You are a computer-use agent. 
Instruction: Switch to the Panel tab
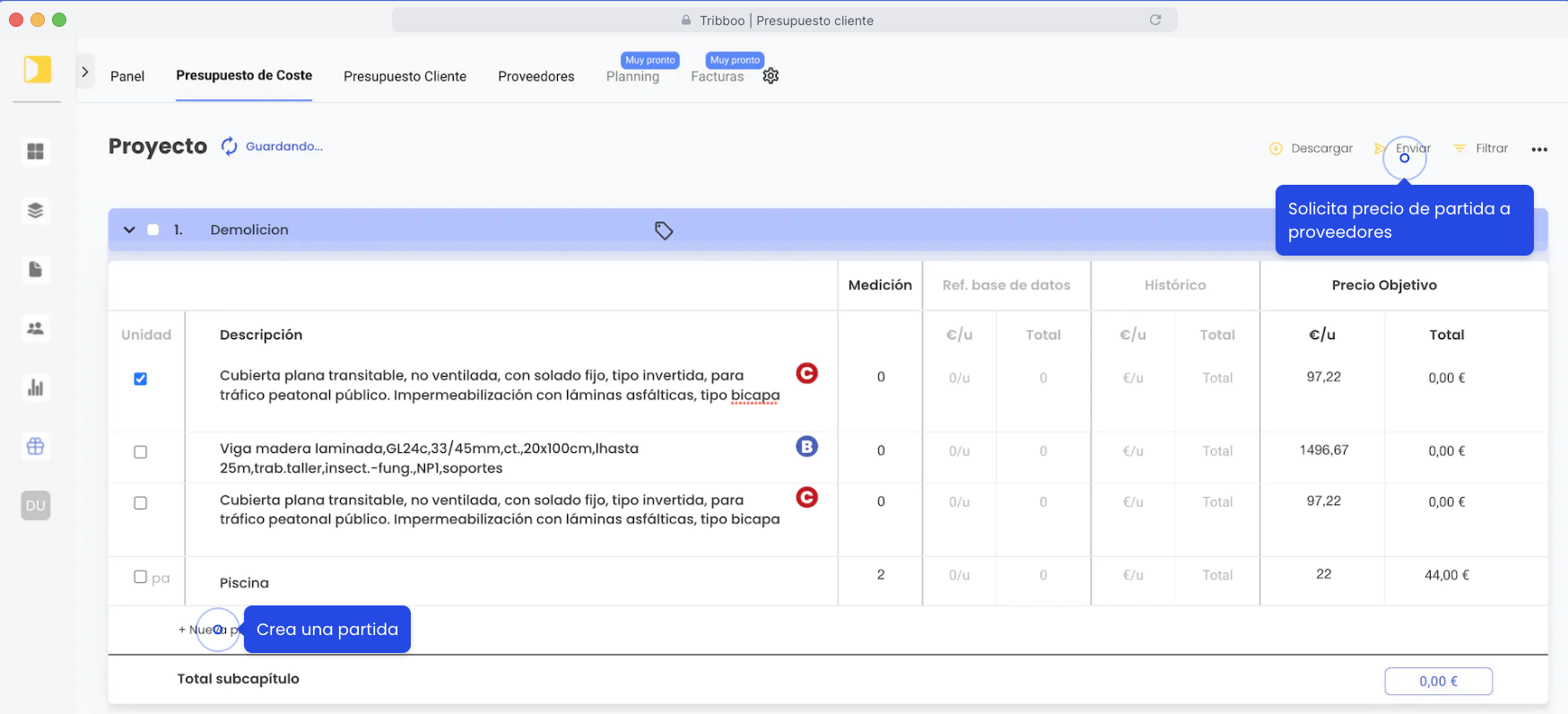click(127, 76)
